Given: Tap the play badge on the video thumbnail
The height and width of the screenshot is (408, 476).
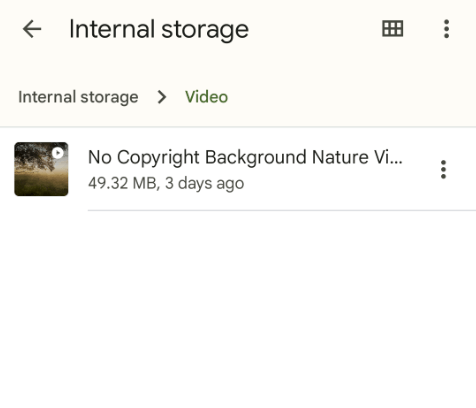Looking at the screenshot, I should [x=58, y=153].
